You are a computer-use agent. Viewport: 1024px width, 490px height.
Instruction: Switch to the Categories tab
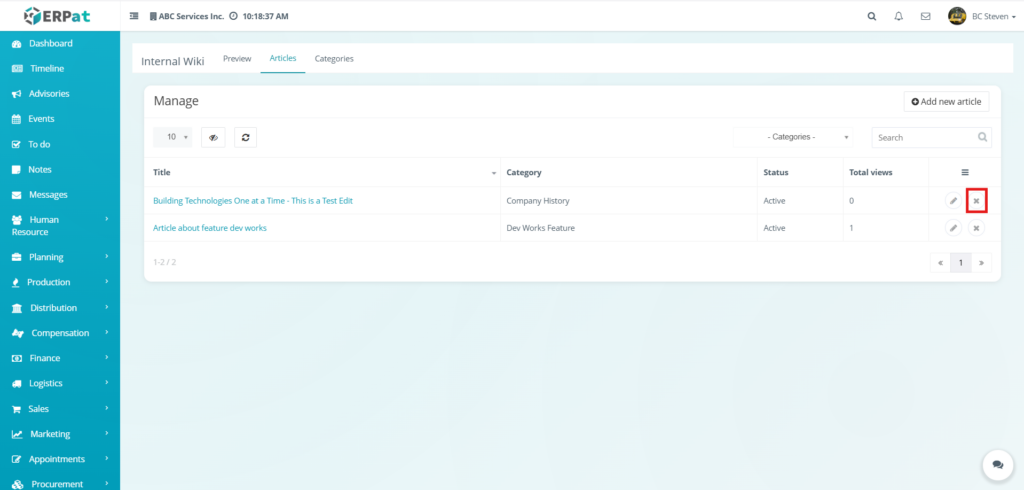point(334,59)
